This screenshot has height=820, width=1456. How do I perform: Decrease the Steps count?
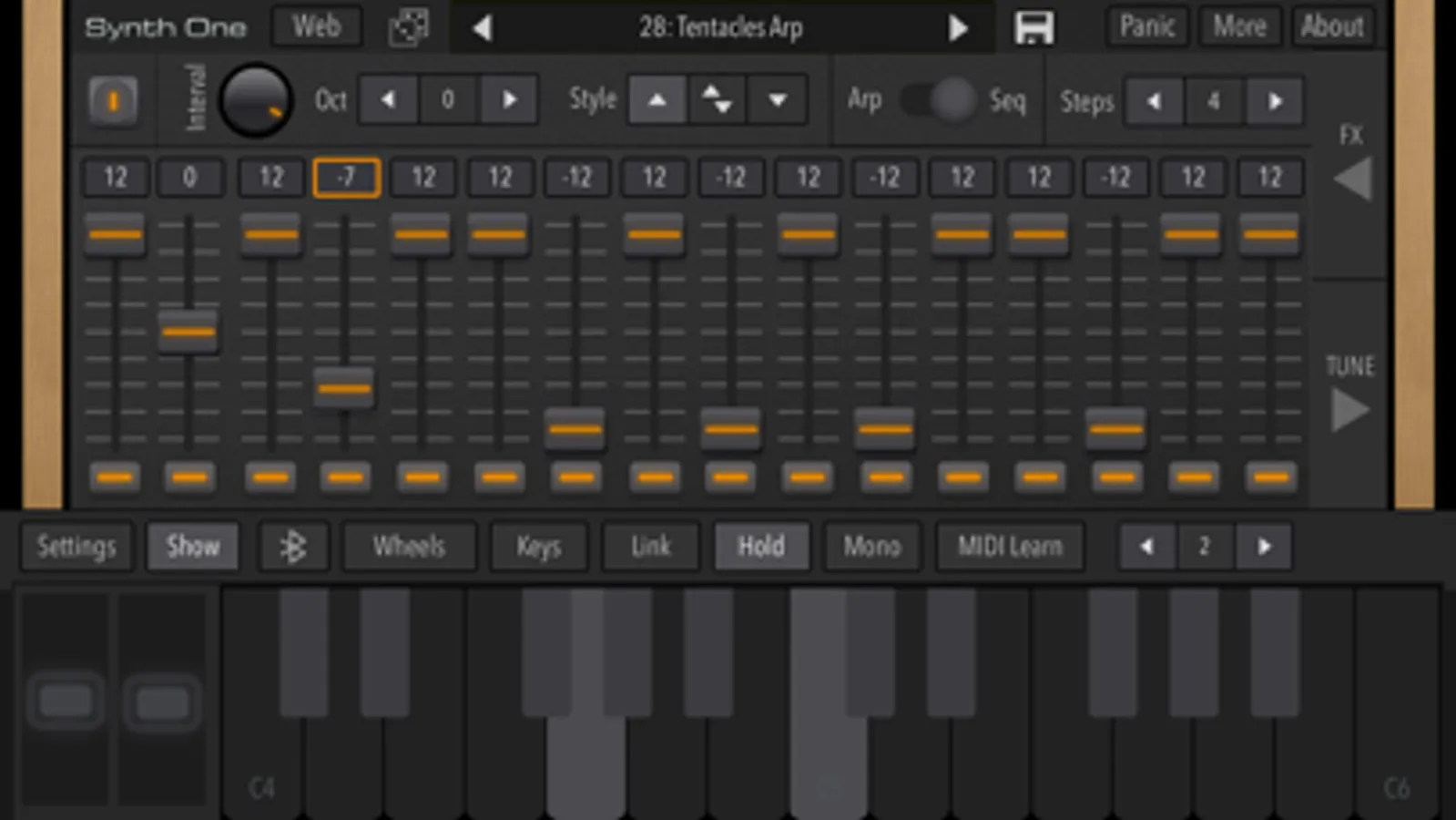coord(1155,101)
